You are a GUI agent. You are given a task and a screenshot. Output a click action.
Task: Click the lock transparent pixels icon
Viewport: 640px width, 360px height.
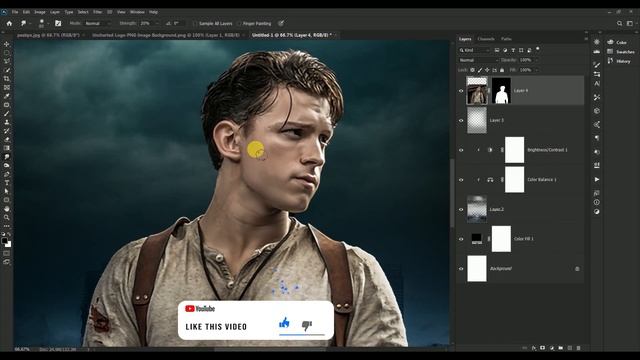(473, 70)
